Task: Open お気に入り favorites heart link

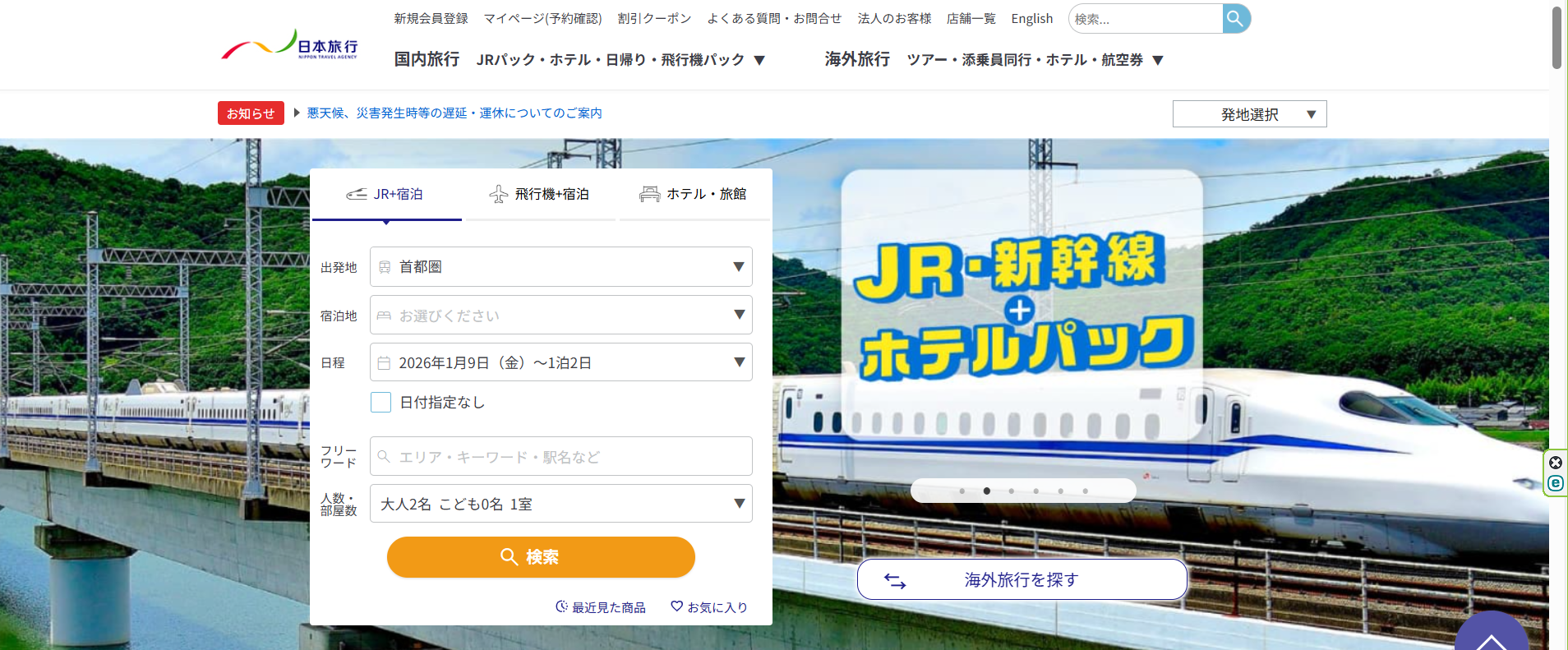Action: coord(709,607)
